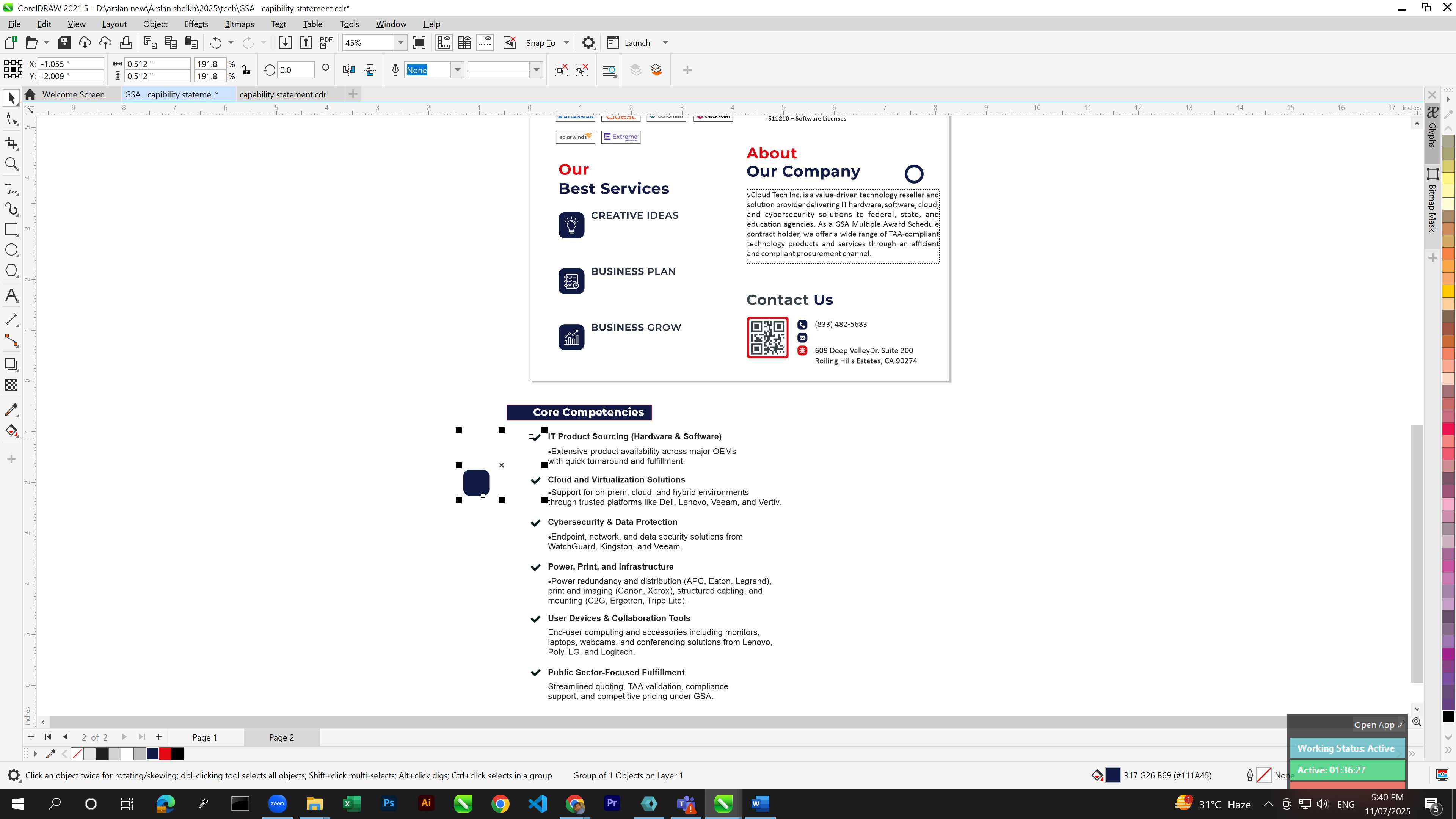Open the Layout menu
Screen dimensions: 1456x819
coord(114,24)
